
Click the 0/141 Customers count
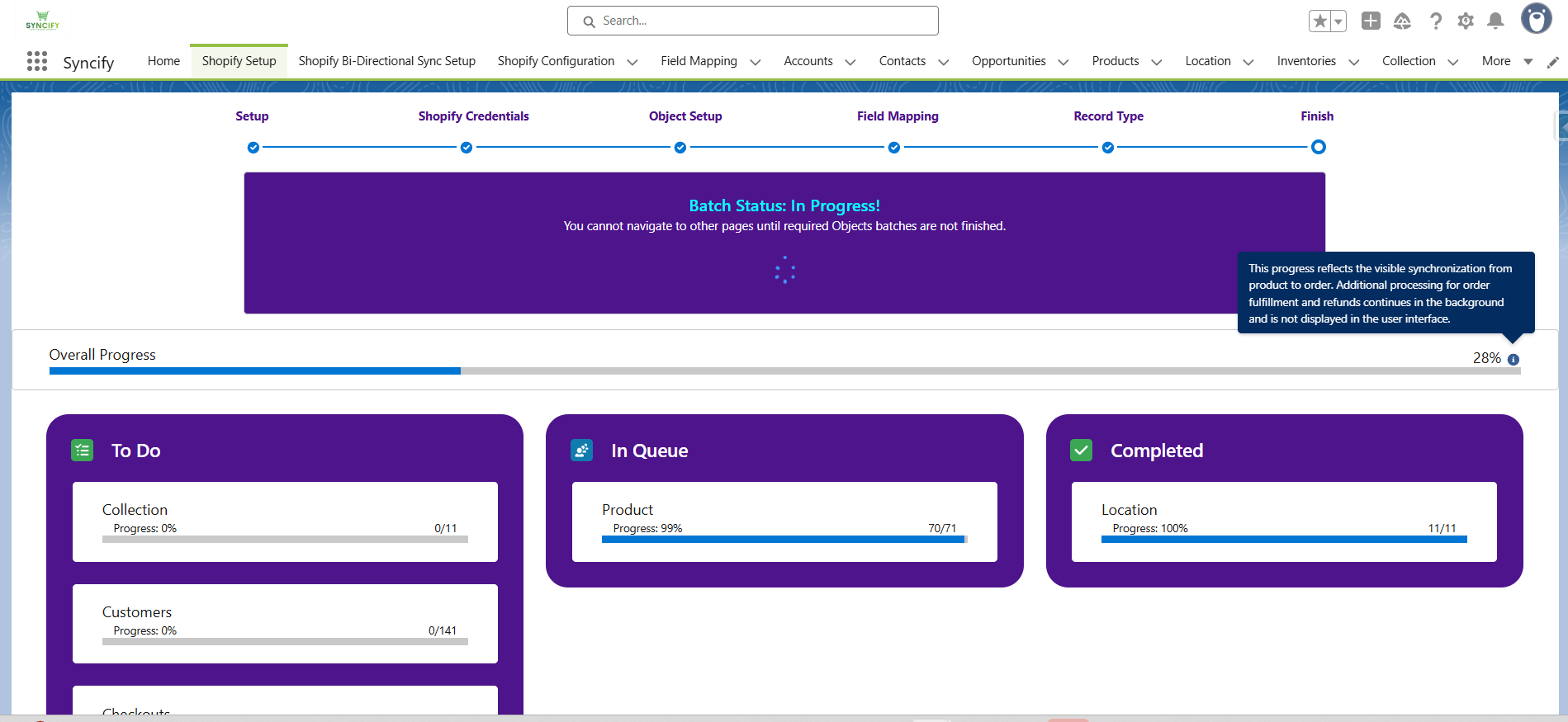point(443,630)
